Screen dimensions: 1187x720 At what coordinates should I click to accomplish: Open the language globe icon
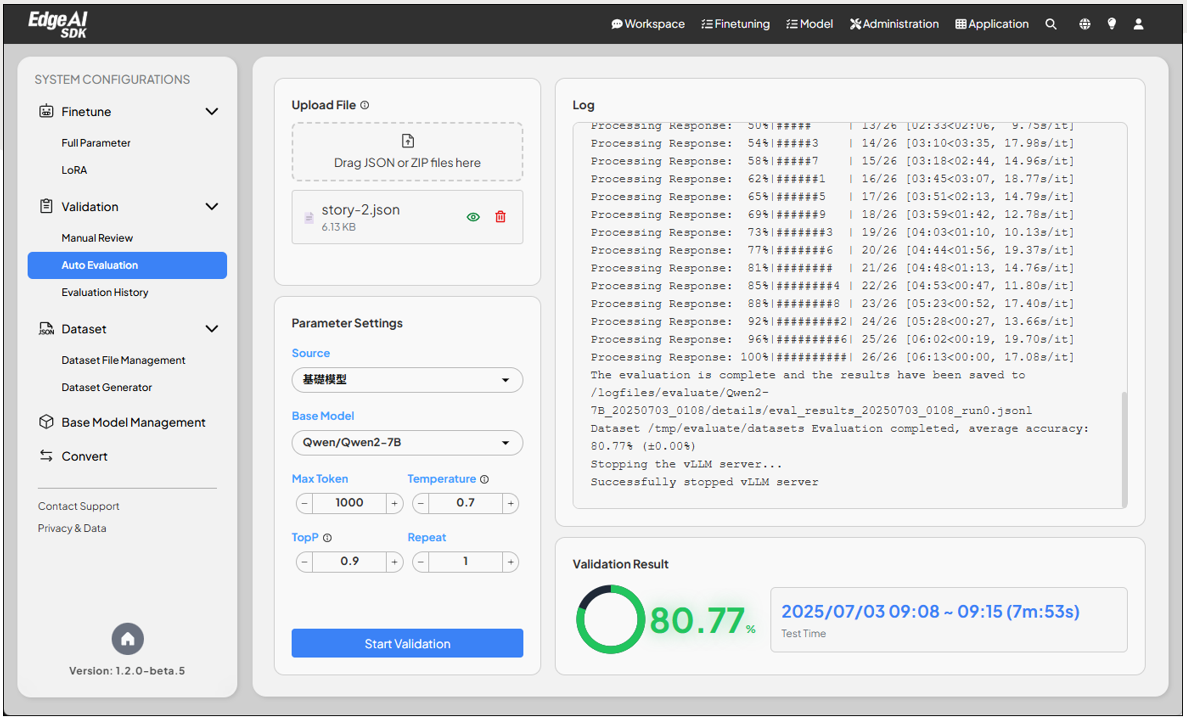tap(1084, 24)
